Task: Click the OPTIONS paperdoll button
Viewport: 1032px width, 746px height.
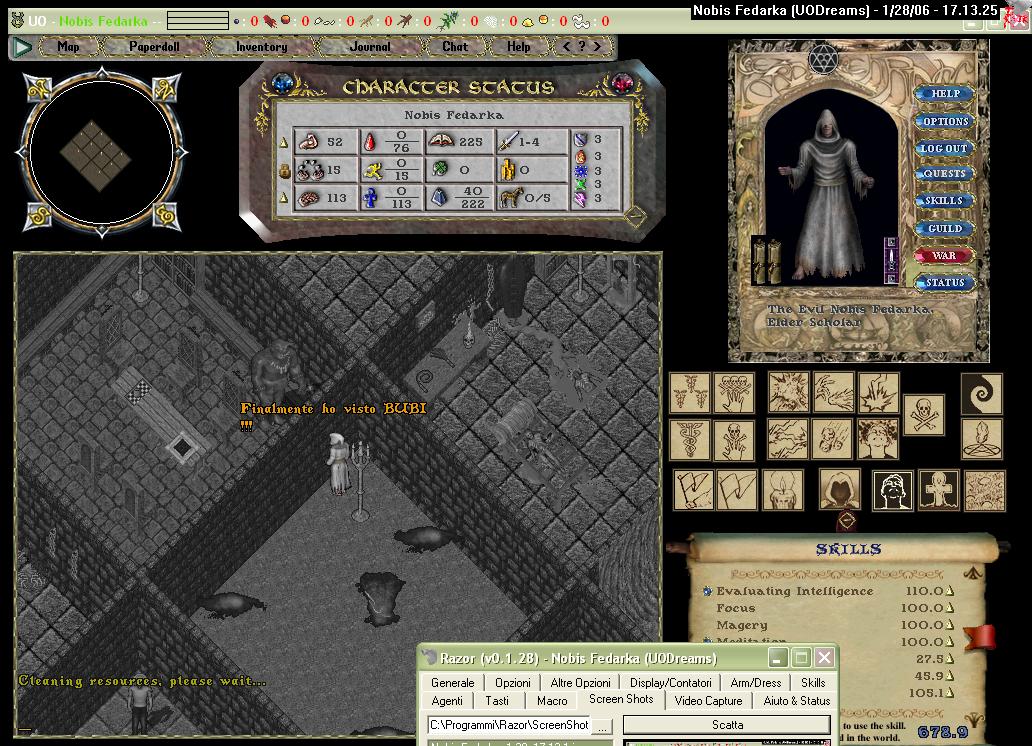Action: point(944,121)
